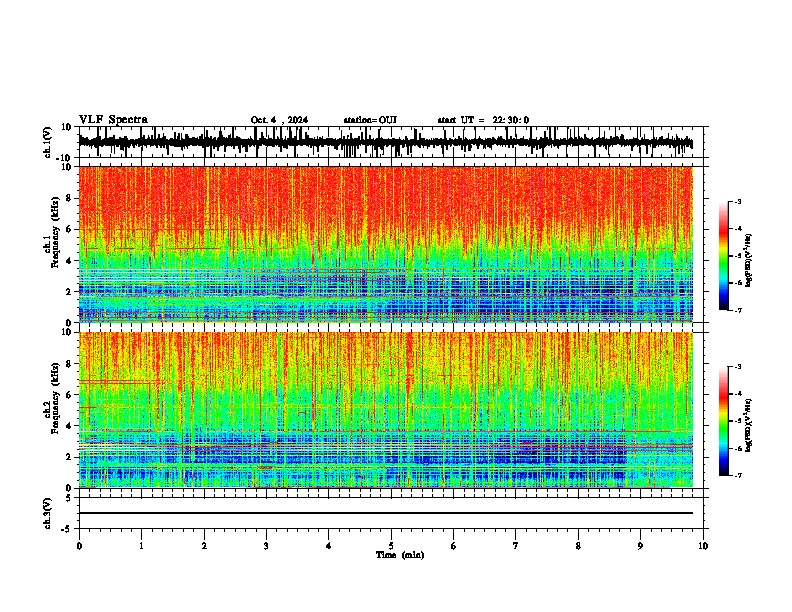
Task: Click the "4" kHz tick on ch.2 spectrogram
Action: 70,426
